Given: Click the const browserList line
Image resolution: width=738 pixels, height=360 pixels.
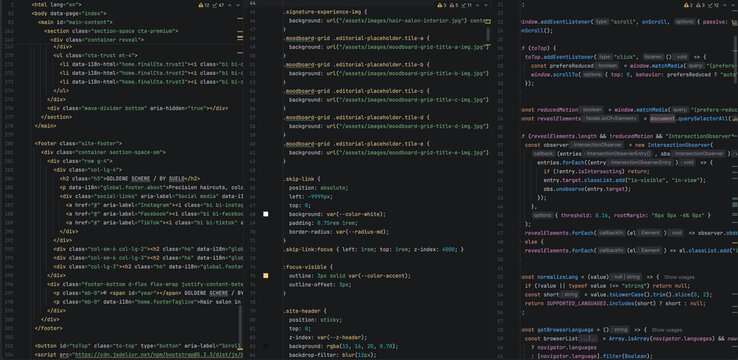Looking at the screenshot, I should [631, 339].
